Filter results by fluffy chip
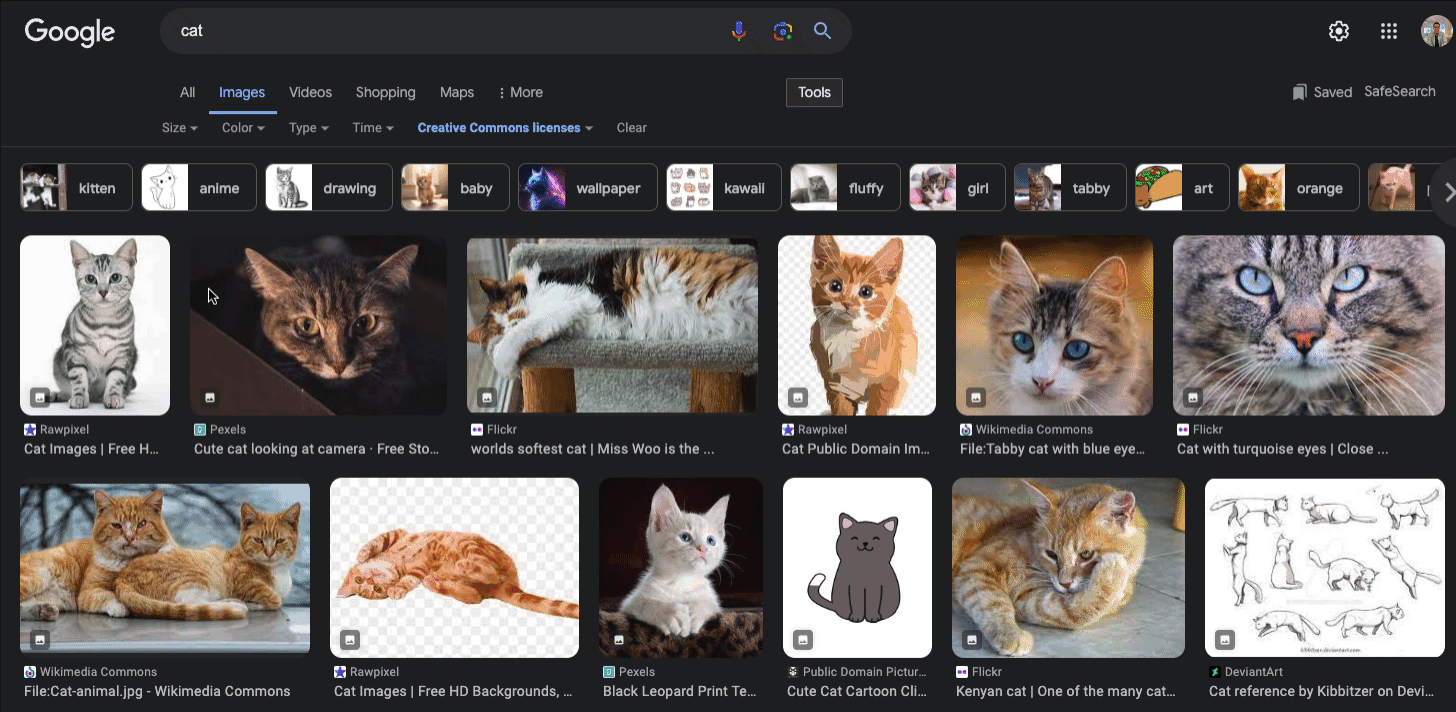The height and width of the screenshot is (712, 1456). [x=845, y=188]
